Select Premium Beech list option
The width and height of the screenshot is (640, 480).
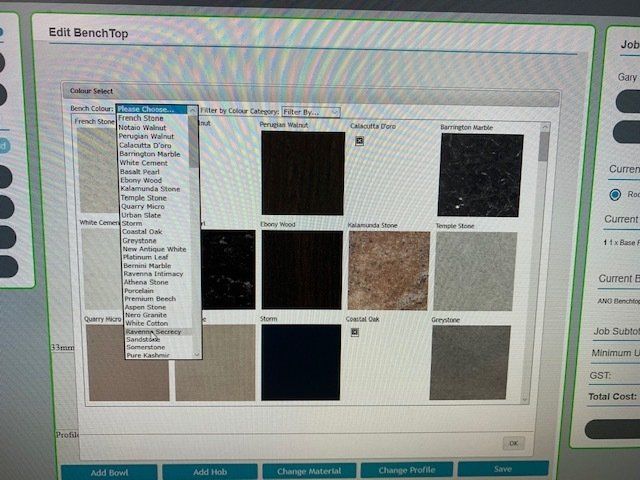tap(150, 299)
